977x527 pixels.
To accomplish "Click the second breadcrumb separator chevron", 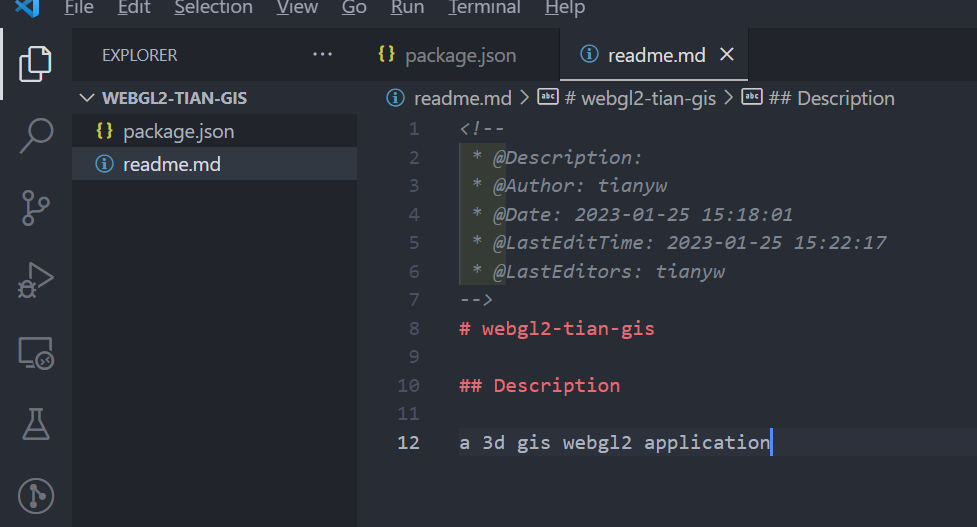I will 728,98.
